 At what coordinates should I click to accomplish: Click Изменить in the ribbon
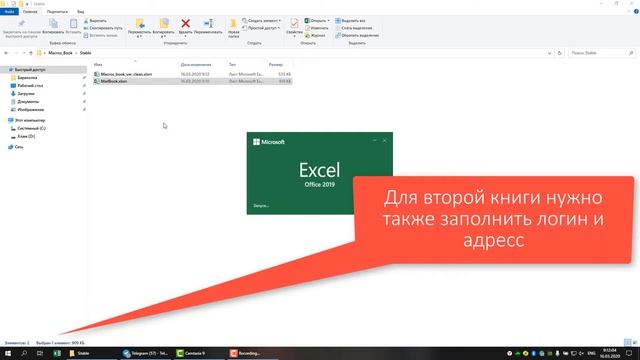(316, 28)
